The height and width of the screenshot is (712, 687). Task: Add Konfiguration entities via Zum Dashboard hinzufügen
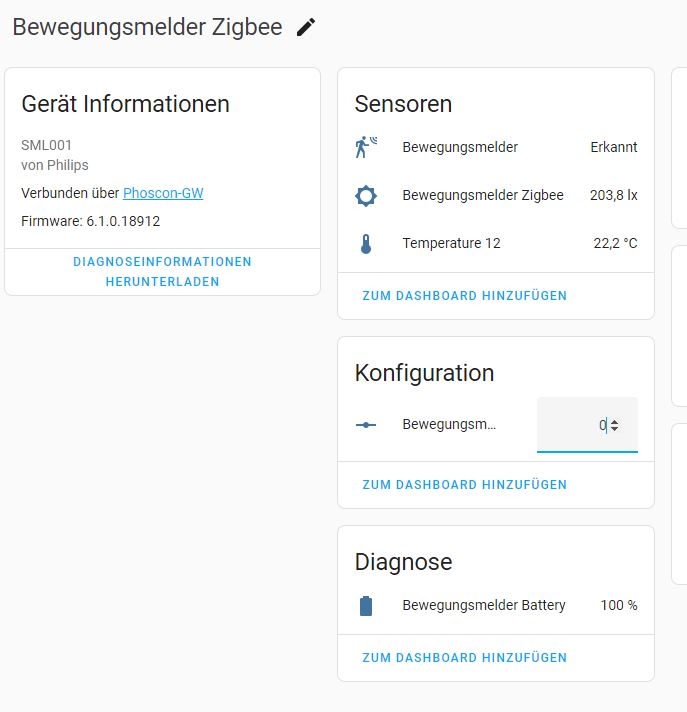click(464, 485)
